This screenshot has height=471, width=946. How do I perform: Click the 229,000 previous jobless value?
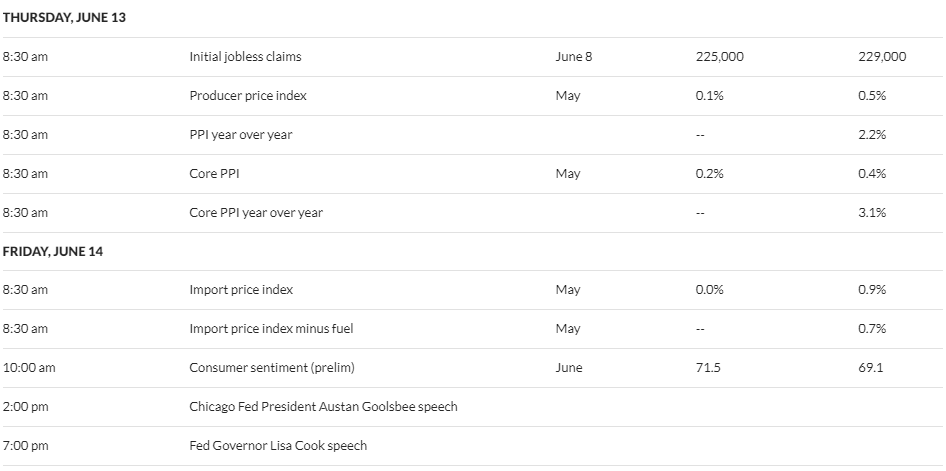[x=882, y=57]
